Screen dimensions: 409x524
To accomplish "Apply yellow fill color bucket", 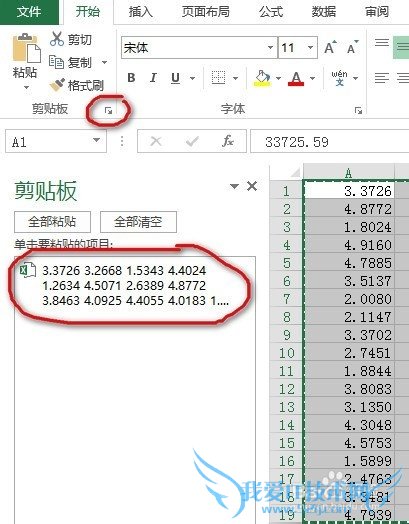I will (x=263, y=78).
